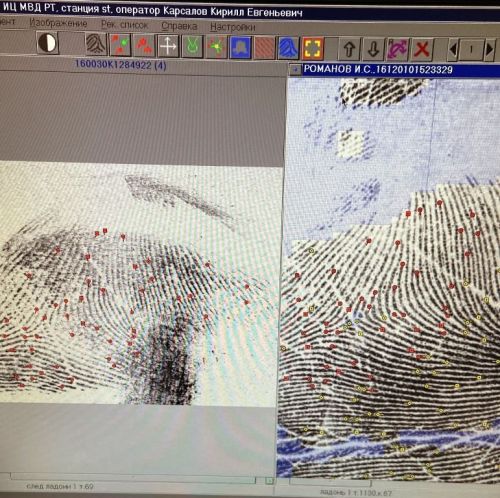Click the red-green minutiae points icon
This screenshot has width=500, height=498.
click(x=120, y=45)
